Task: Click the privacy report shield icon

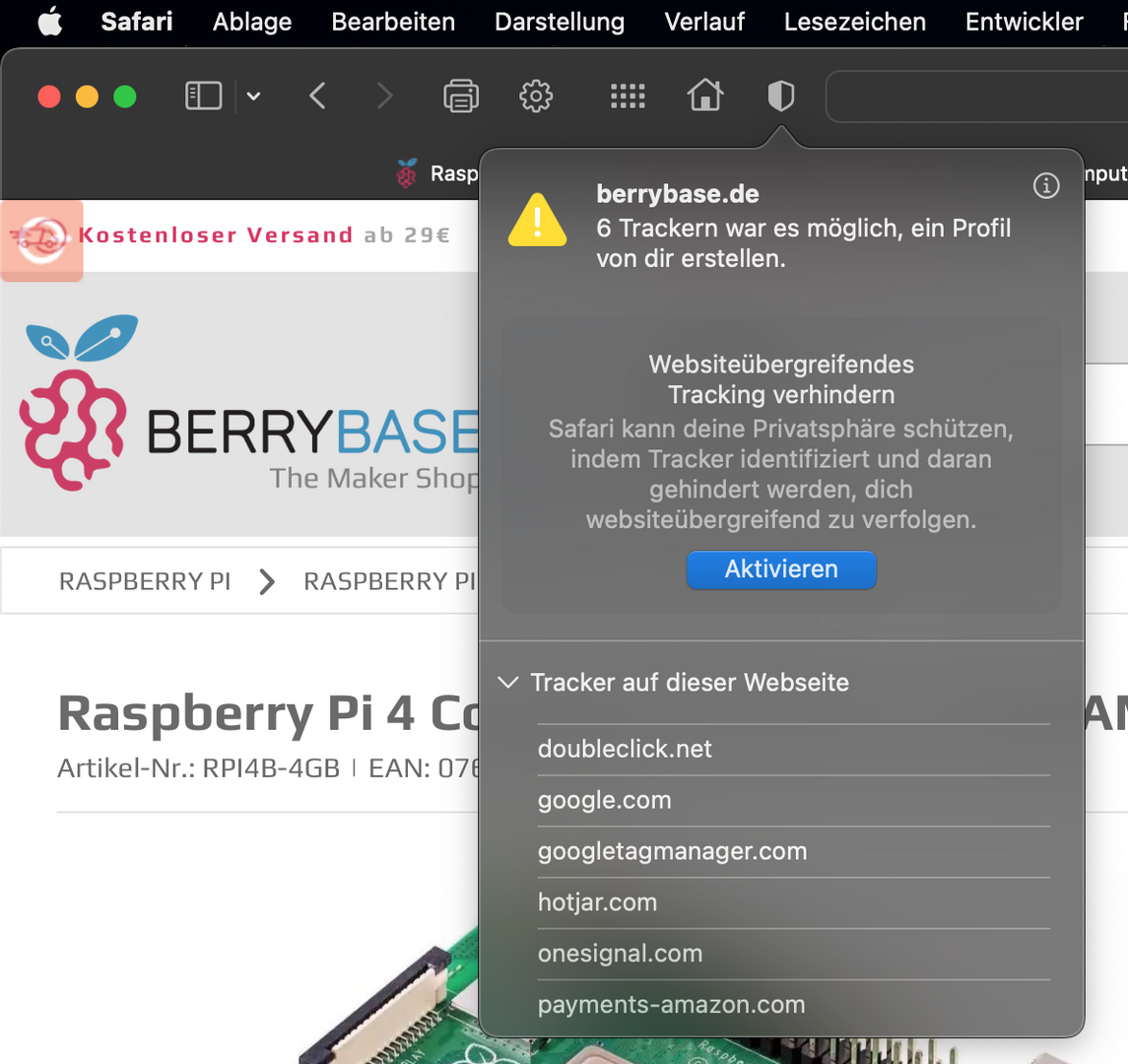Action: (x=780, y=96)
